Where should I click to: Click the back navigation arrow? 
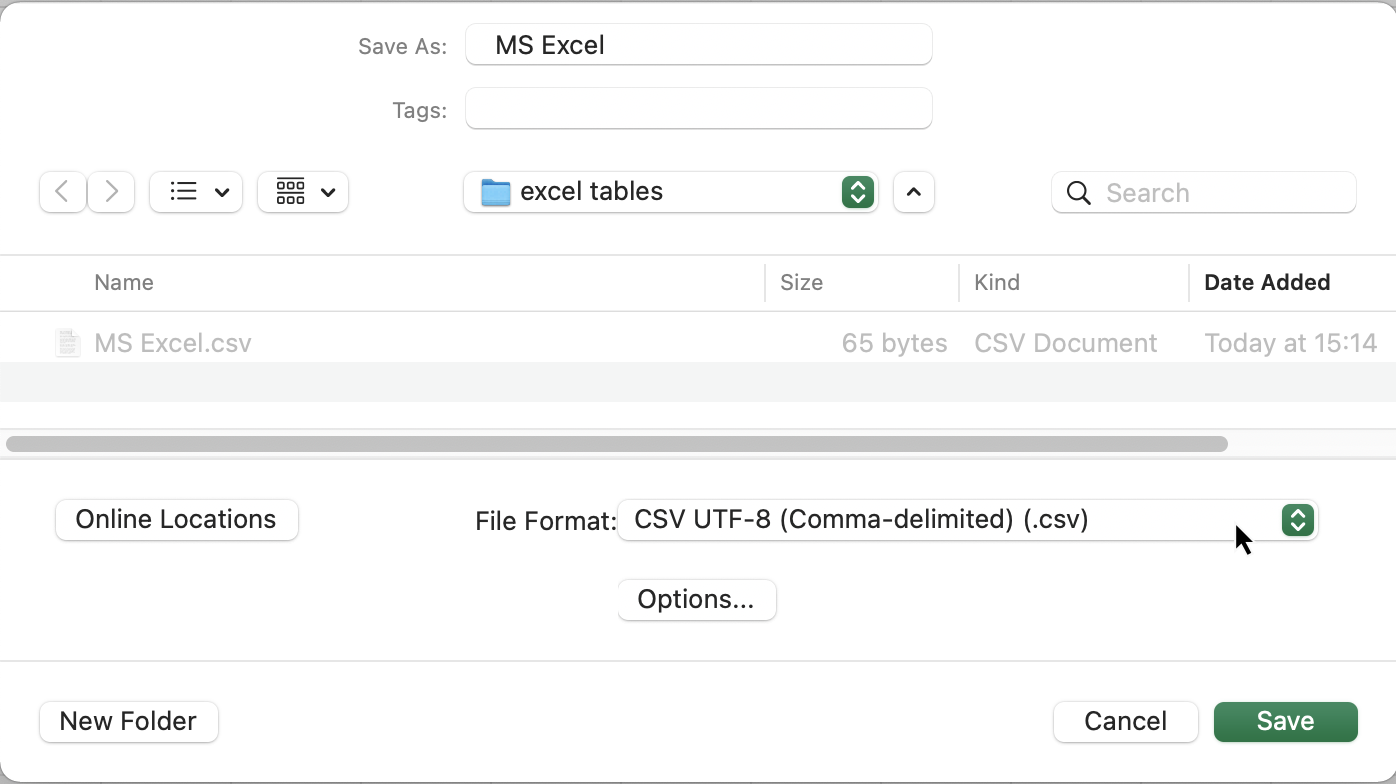pos(61,192)
